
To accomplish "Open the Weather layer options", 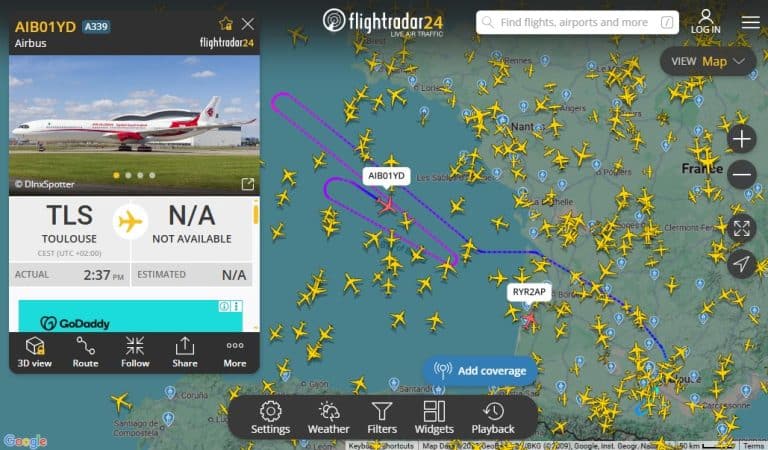I will [329, 418].
